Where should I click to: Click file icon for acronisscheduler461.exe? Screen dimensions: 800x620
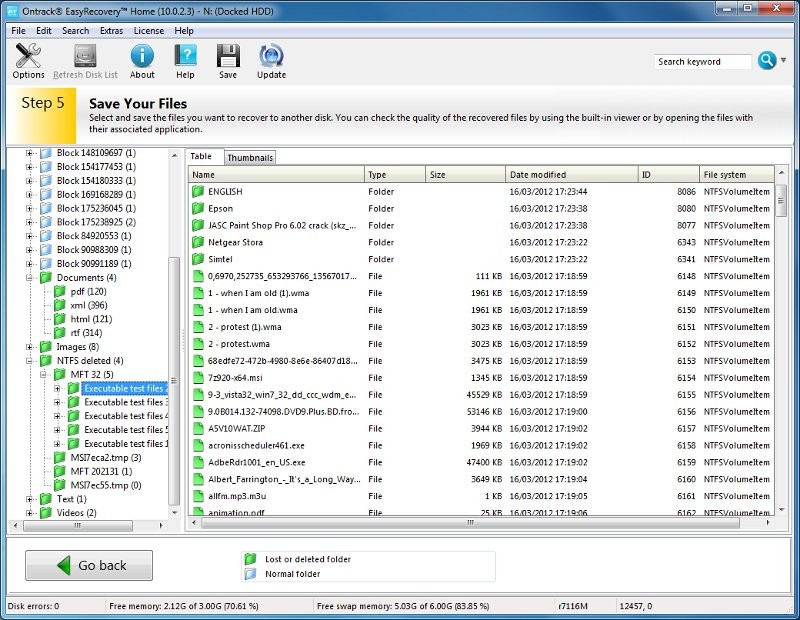198,445
